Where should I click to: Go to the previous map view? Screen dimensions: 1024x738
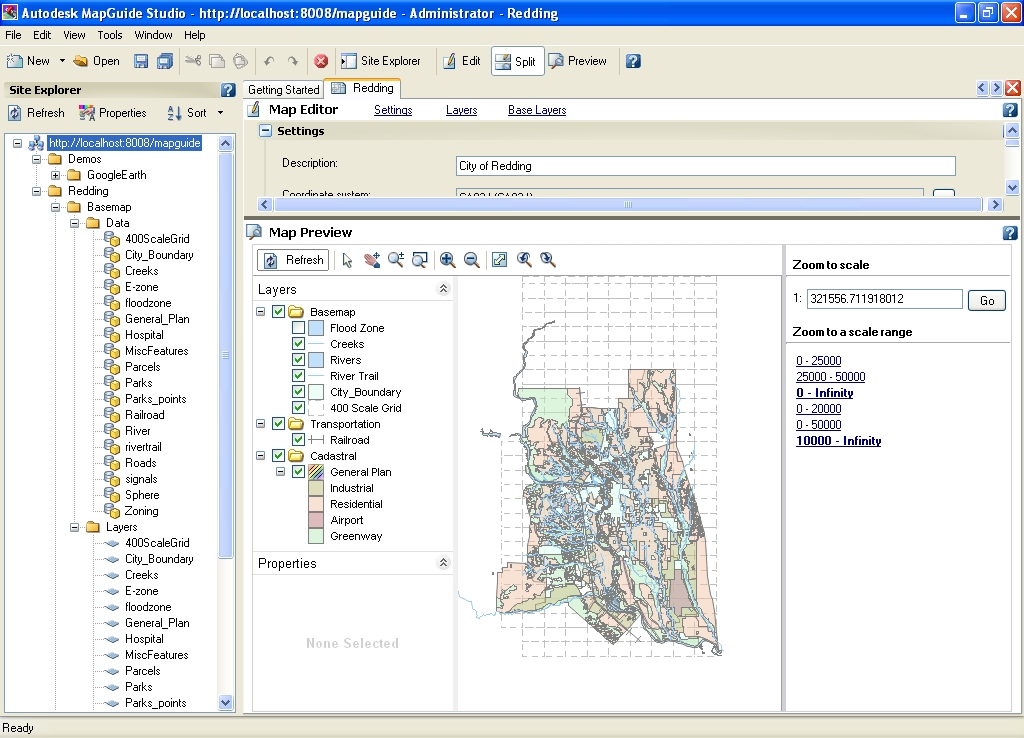tap(524, 260)
